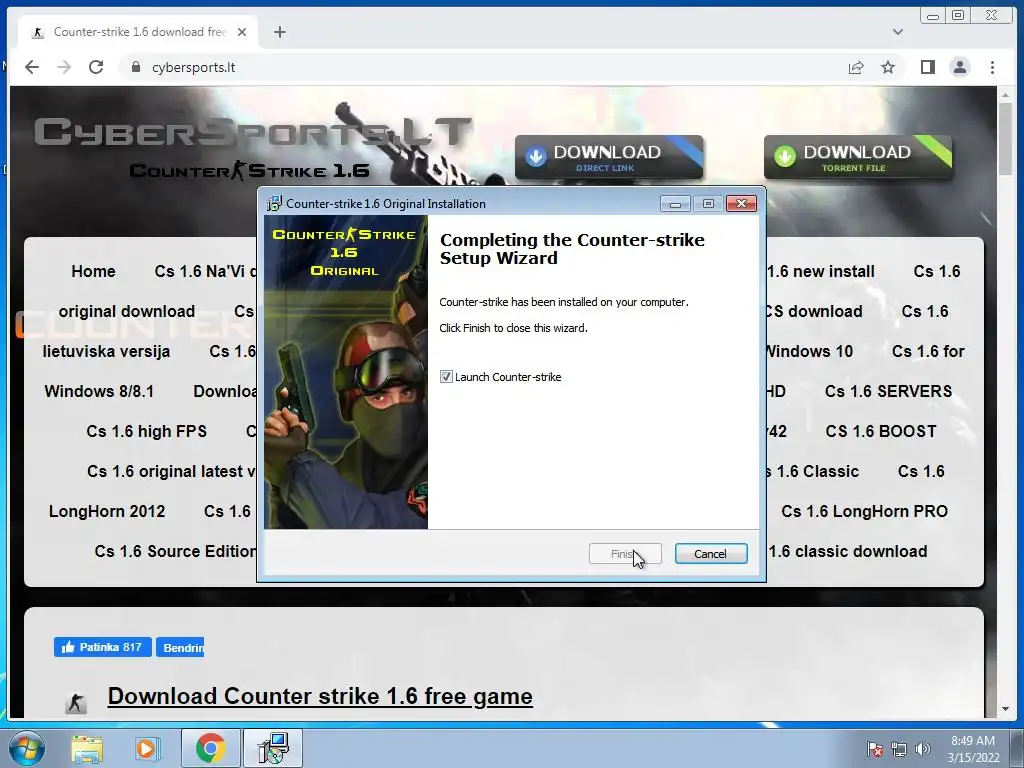Viewport: 1024px width, 768px height.
Task: Click Cancel in the setup wizard
Action: pos(711,554)
